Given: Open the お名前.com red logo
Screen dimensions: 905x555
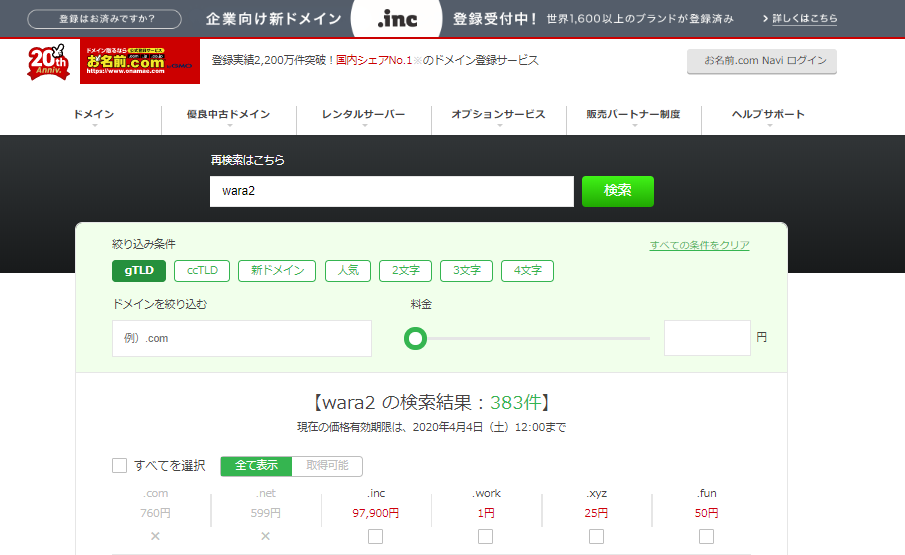Looking at the screenshot, I should coord(140,61).
